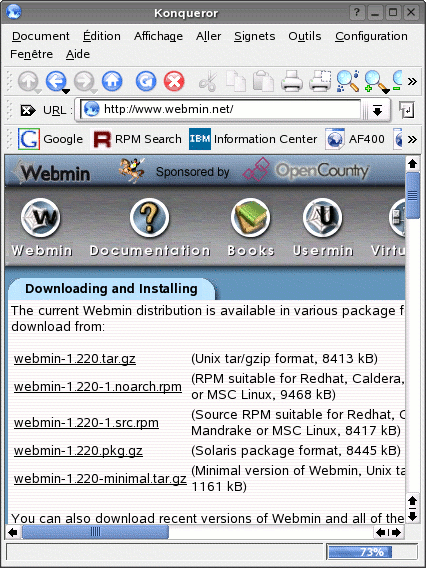Click the OpenCountry sponsor logo
This screenshot has width=426, height=568.
click(306, 170)
